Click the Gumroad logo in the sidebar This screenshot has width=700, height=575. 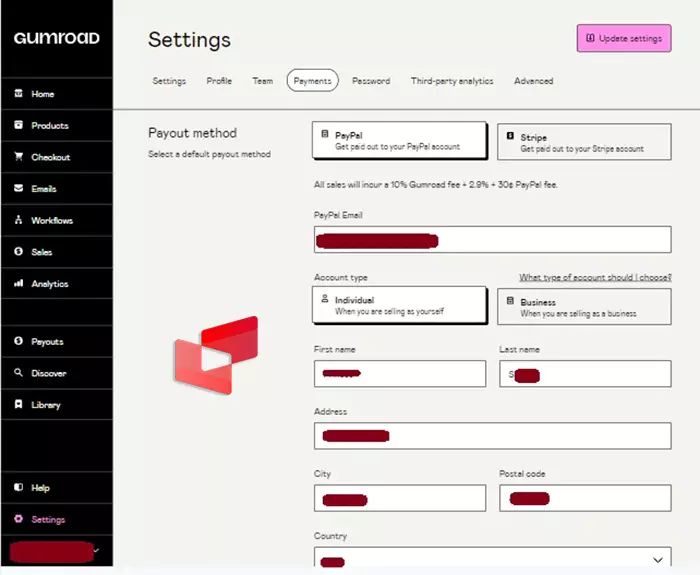[x=56, y=38]
